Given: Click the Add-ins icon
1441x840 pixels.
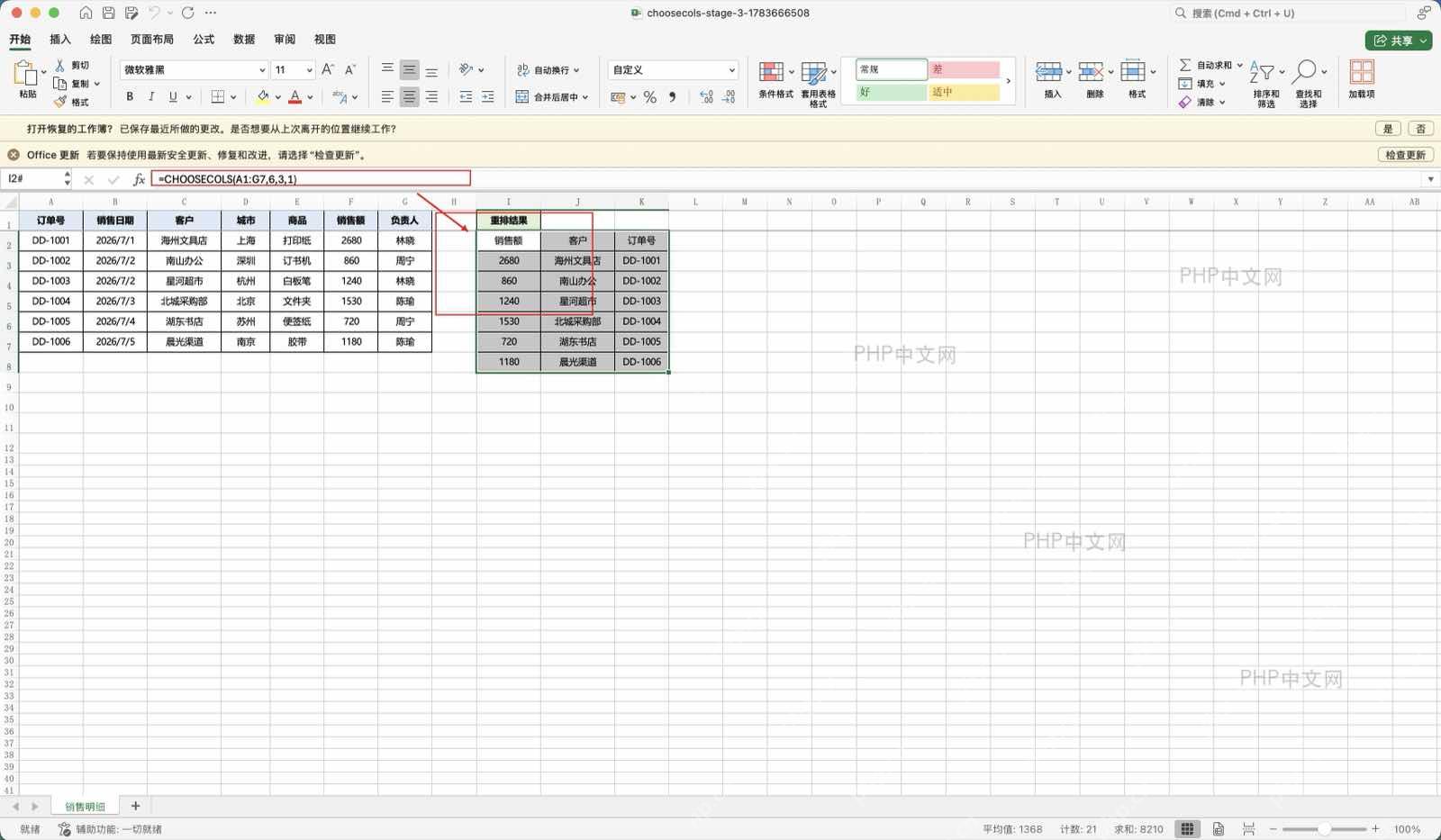Looking at the screenshot, I should click(1362, 72).
